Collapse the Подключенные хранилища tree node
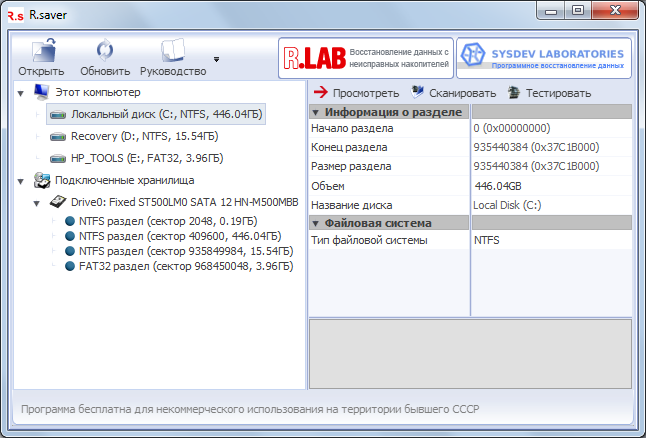This screenshot has height=438, width=646. point(21,181)
